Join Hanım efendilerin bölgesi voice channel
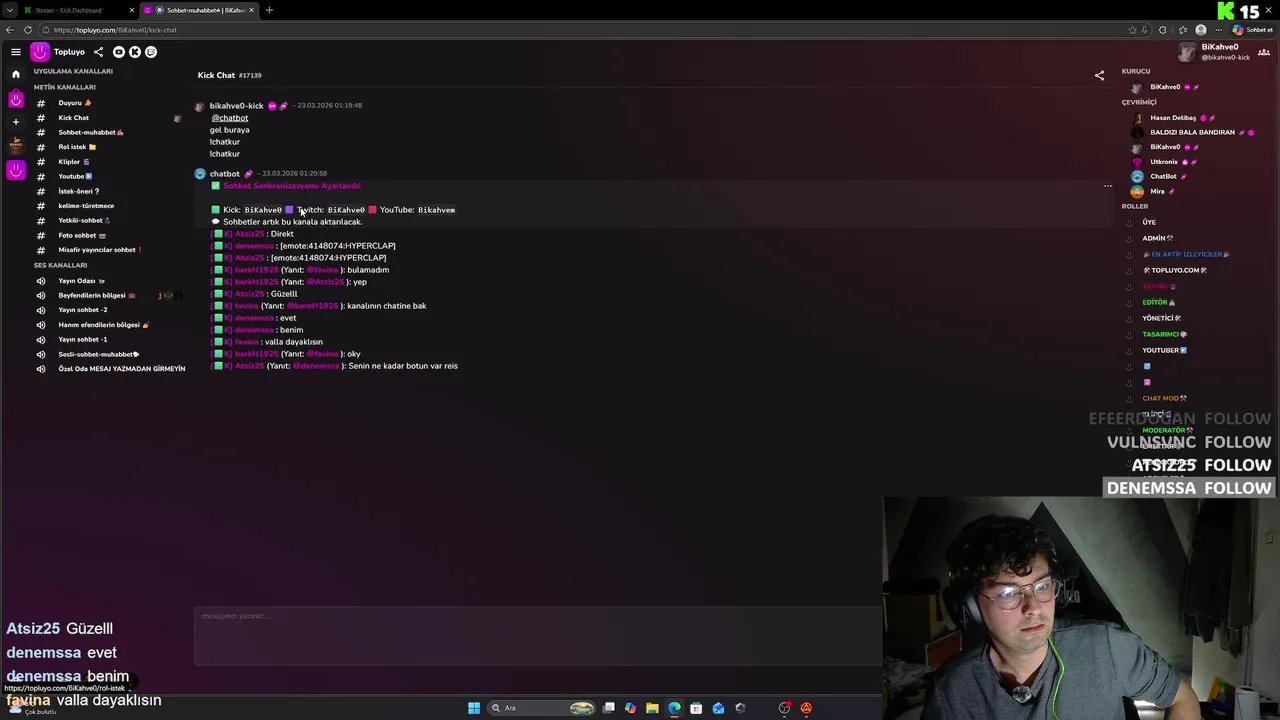1280x720 pixels. [x=103, y=325]
